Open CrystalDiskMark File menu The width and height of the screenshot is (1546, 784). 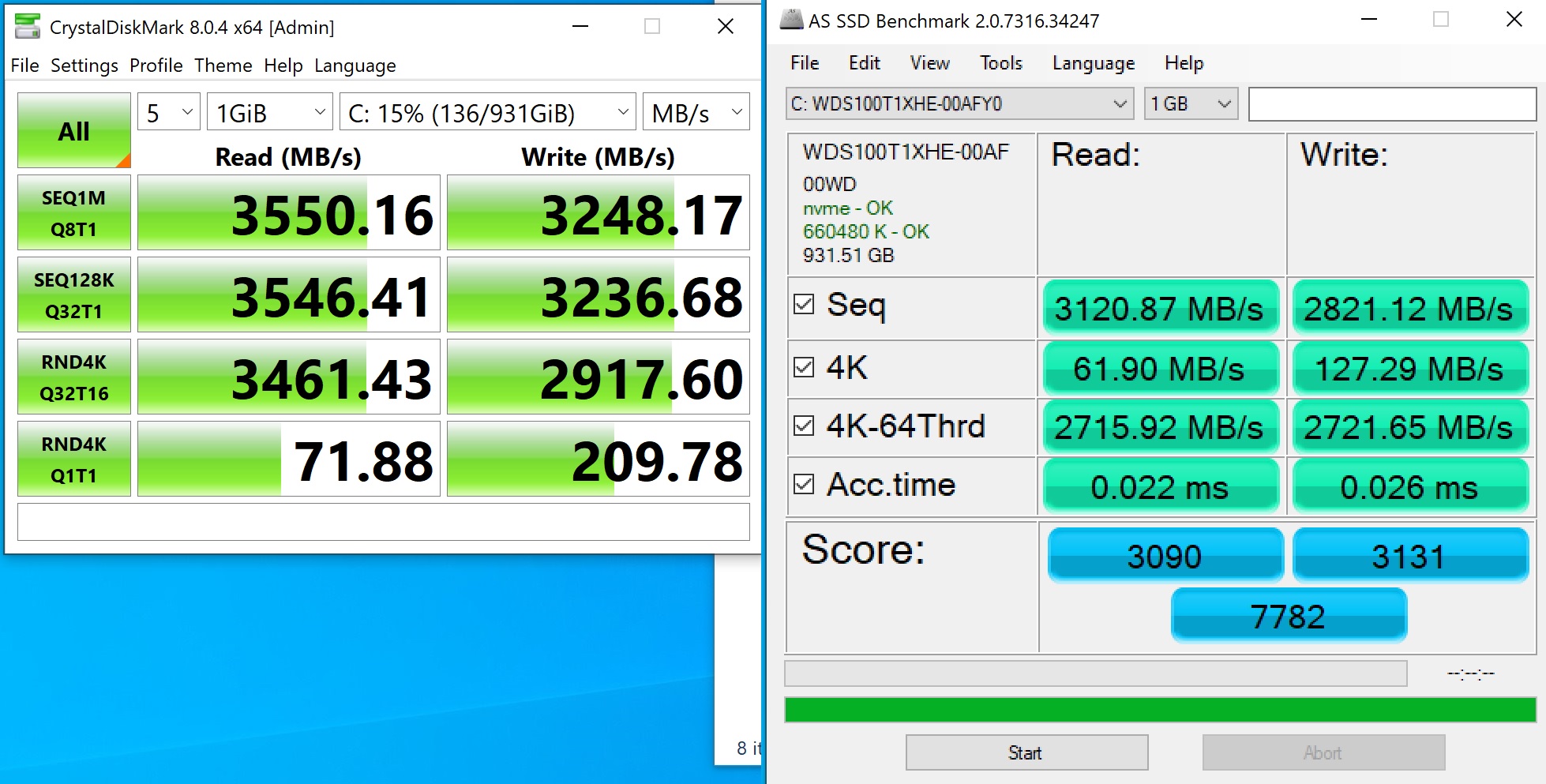point(25,66)
